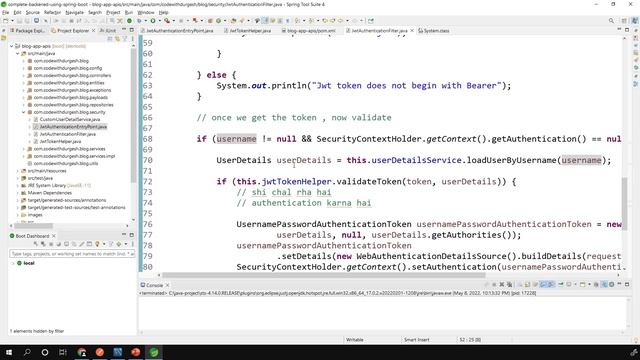The width and height of the screenshot is (640, 360).
Task: Click the New file toolbar icon
Action: pyautogui.click(x=6, y=20)
